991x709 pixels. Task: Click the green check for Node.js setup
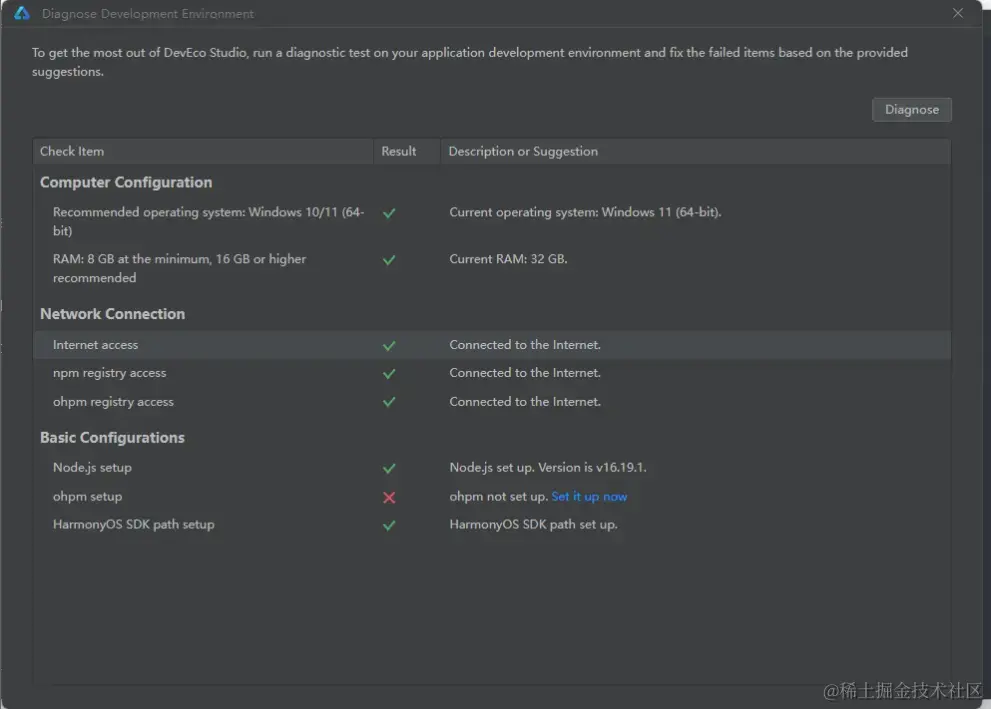click(389, 469)
